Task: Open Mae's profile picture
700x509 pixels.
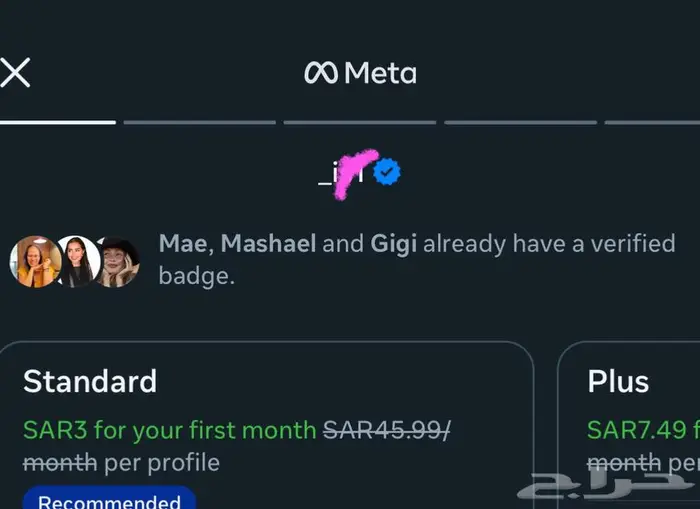Action: [x=34, y=261]
